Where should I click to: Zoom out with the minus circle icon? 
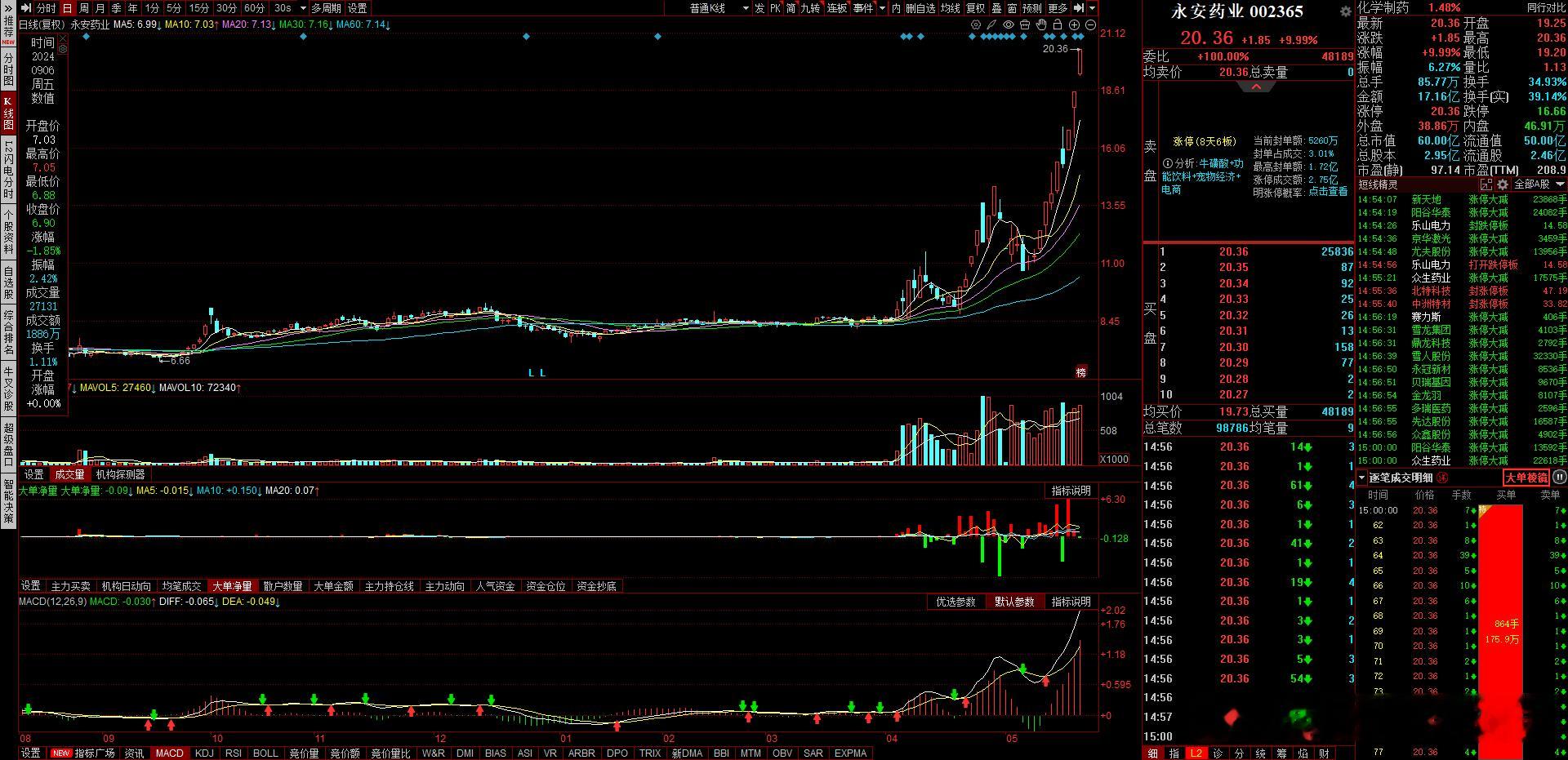click(x=1090, y=25)
